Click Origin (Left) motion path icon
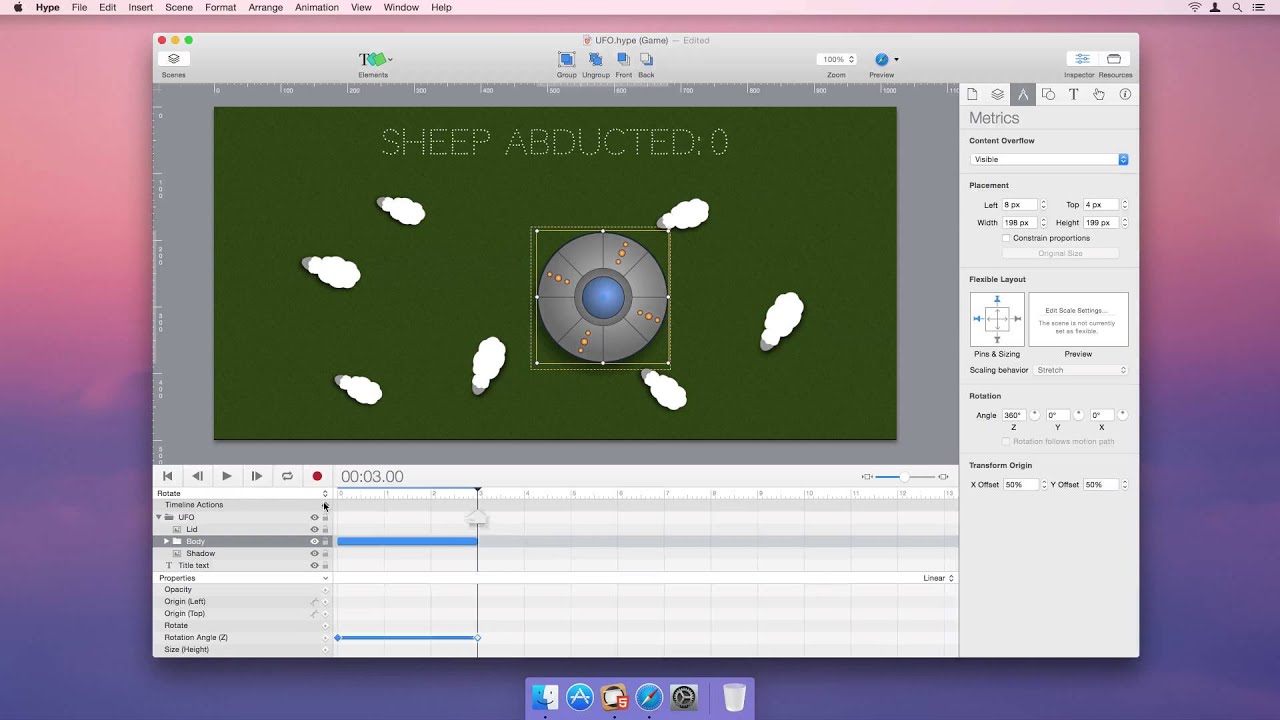The width and height of the screenshot is (1280, 720). (314, 602)
